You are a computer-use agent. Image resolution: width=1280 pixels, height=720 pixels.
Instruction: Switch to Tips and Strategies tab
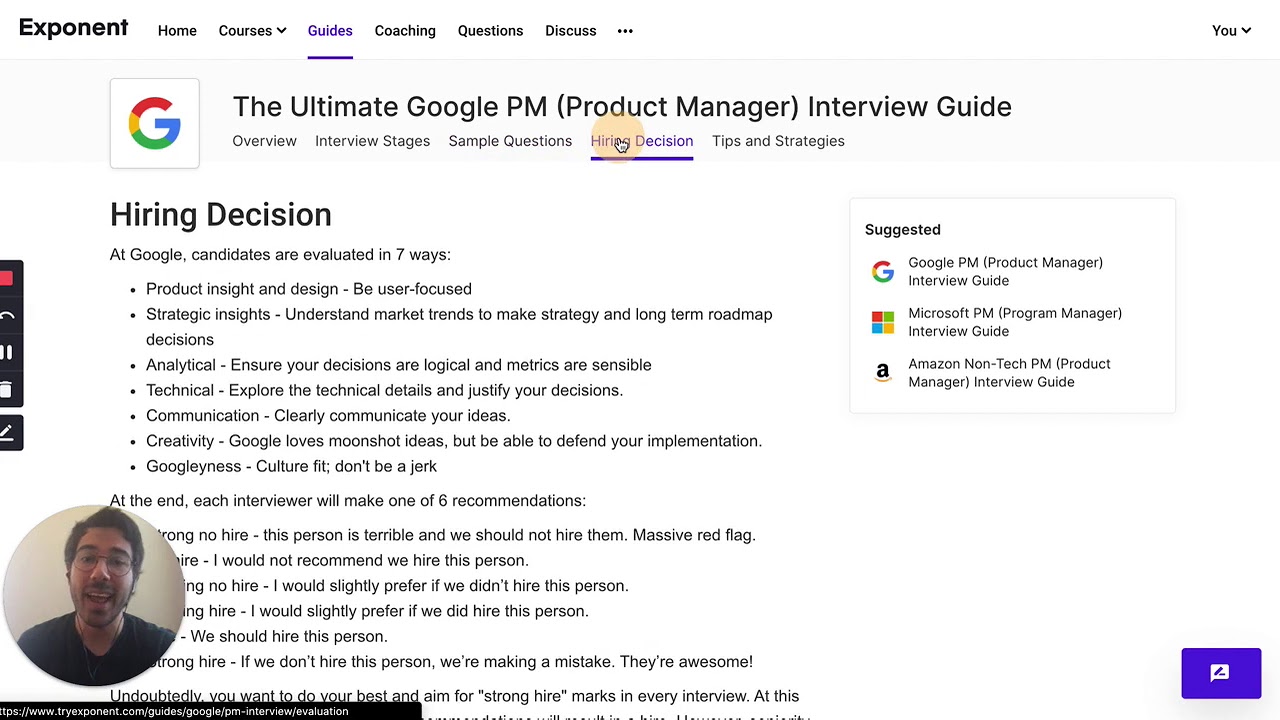(x=778, y=141)
